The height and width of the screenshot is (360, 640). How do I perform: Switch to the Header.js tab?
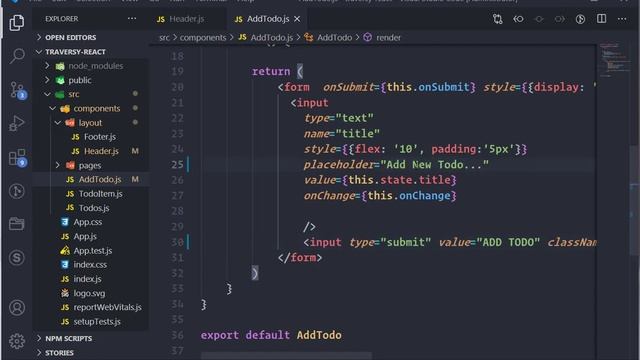point(181,19)
